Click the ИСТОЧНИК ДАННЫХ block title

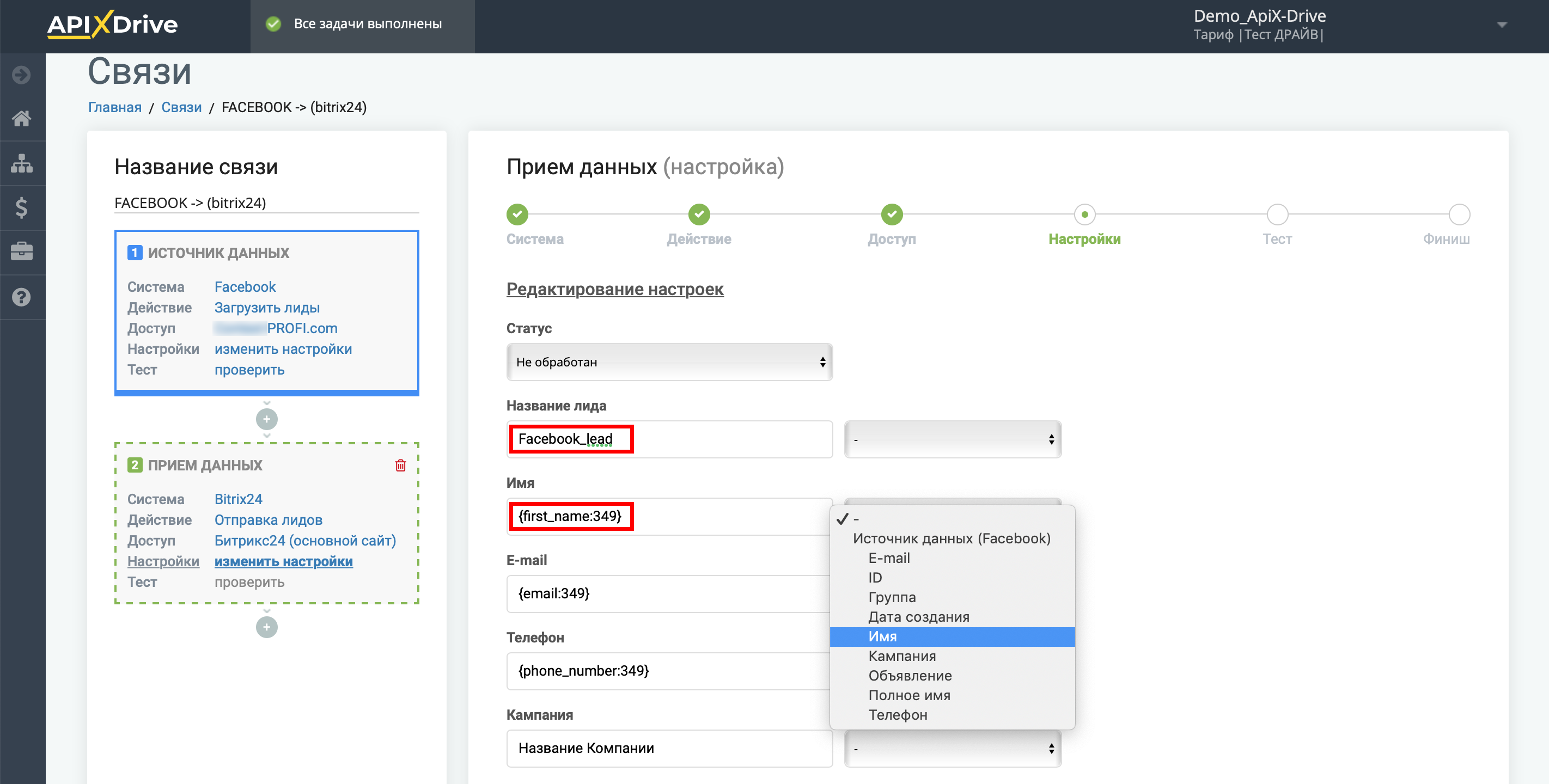point(218,253)
